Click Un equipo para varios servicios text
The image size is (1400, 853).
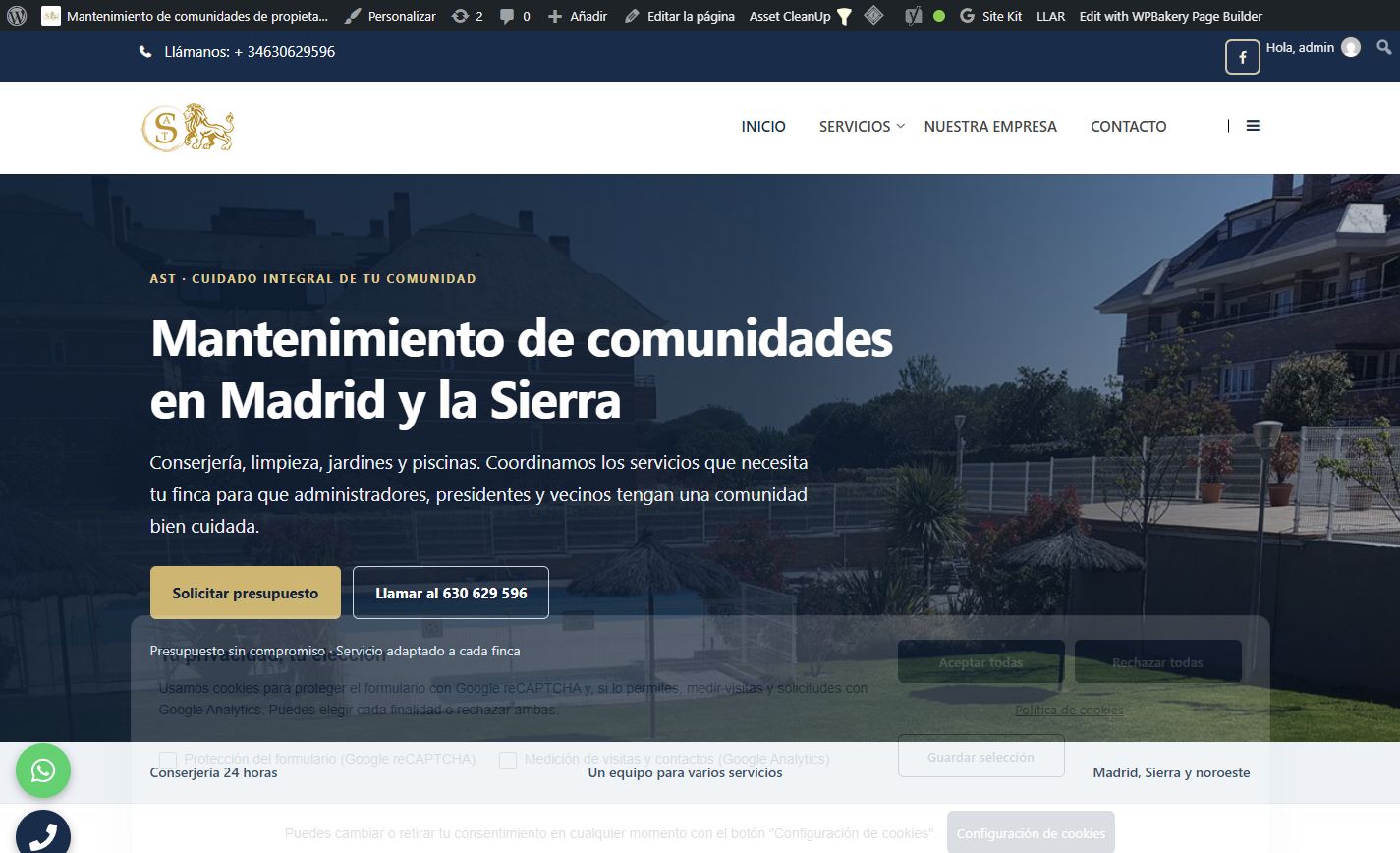pyautogui.click(x=685, y=772)
